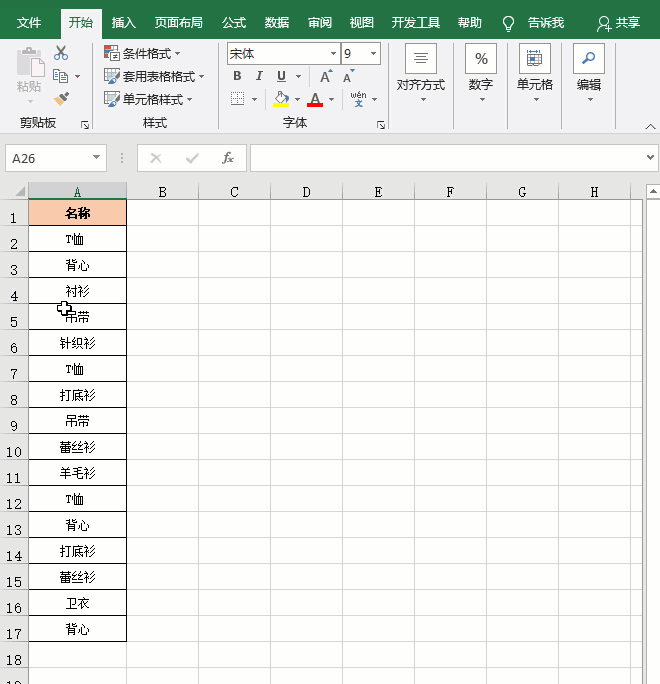Click the conditional formatting icon
This screenshot has width=660, height=684.
point(112,53)
